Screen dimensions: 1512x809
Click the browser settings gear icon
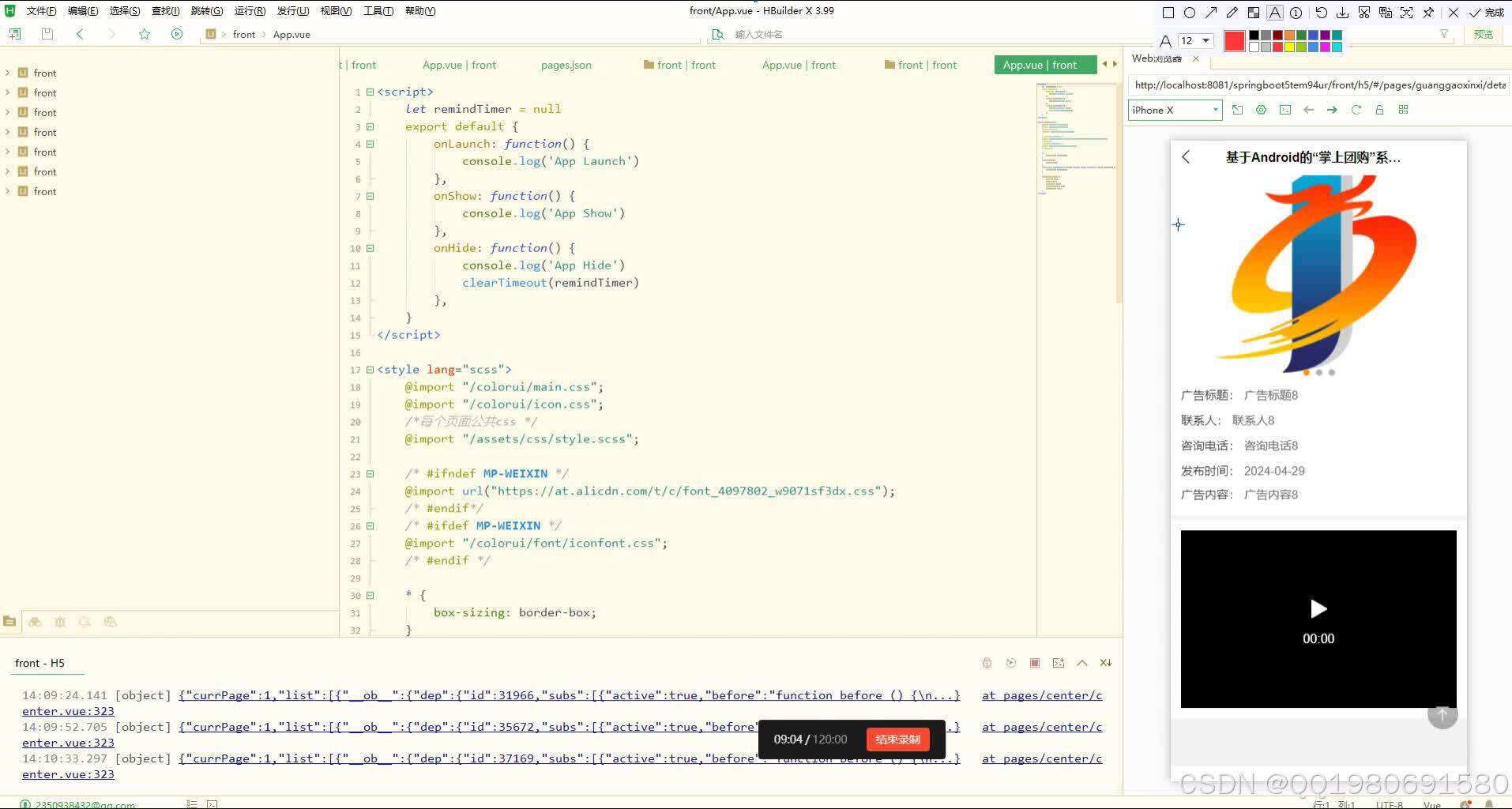pos(1262,110)
